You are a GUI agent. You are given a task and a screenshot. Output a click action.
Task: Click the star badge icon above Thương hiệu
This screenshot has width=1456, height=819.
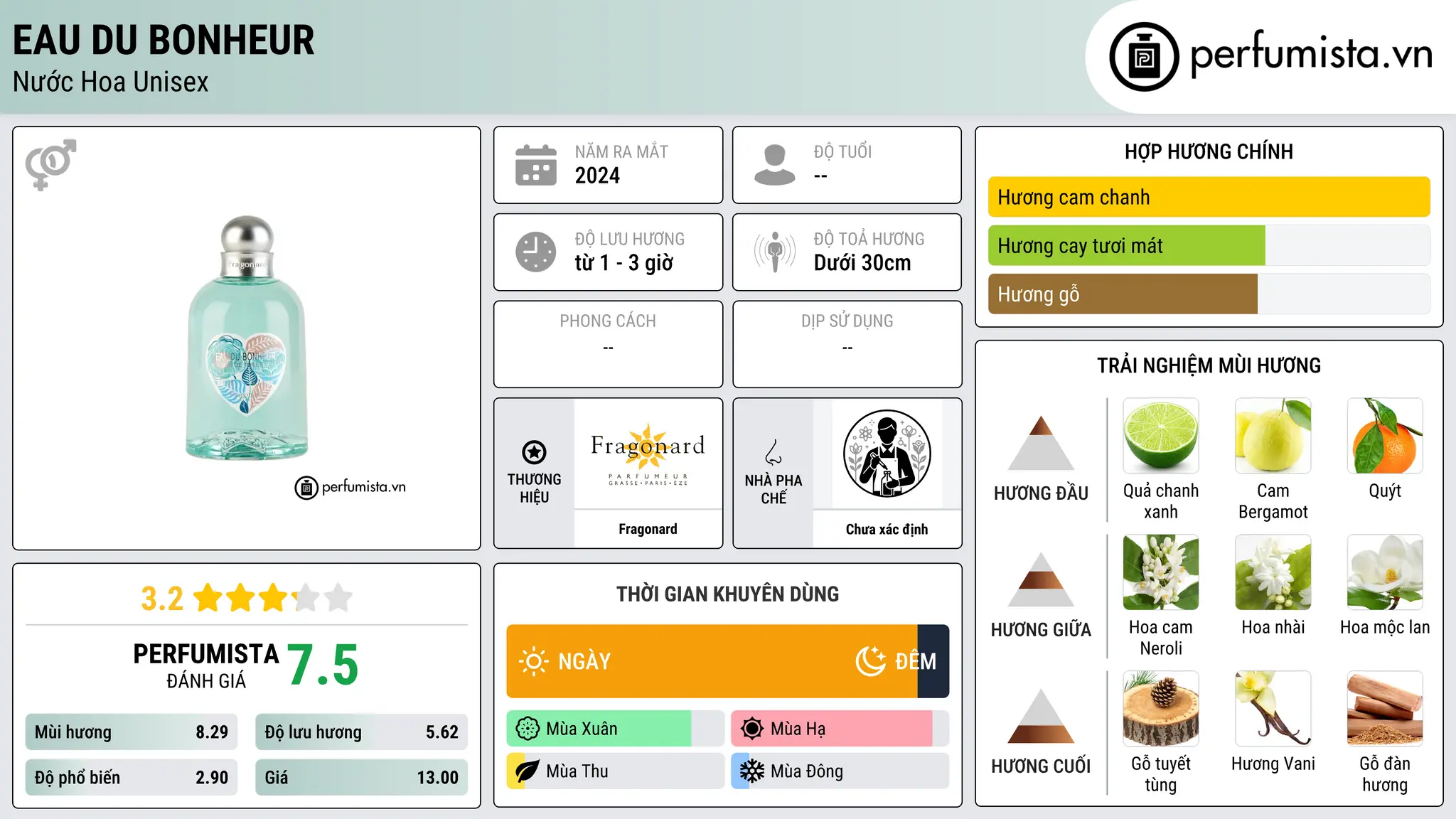pyautogui.click(x=535, y=452)
